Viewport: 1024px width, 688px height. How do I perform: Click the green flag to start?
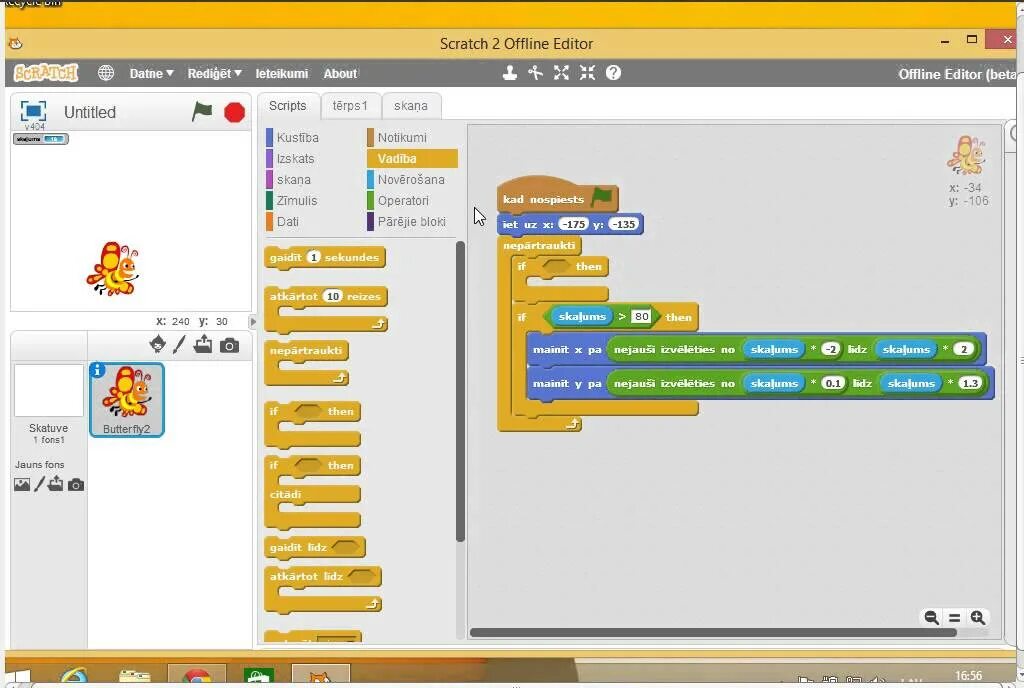pos(202,112)
